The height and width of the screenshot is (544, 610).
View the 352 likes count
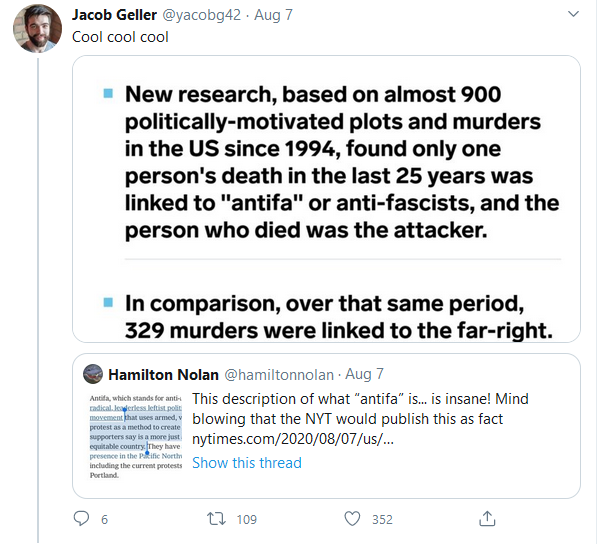point(382,519)
